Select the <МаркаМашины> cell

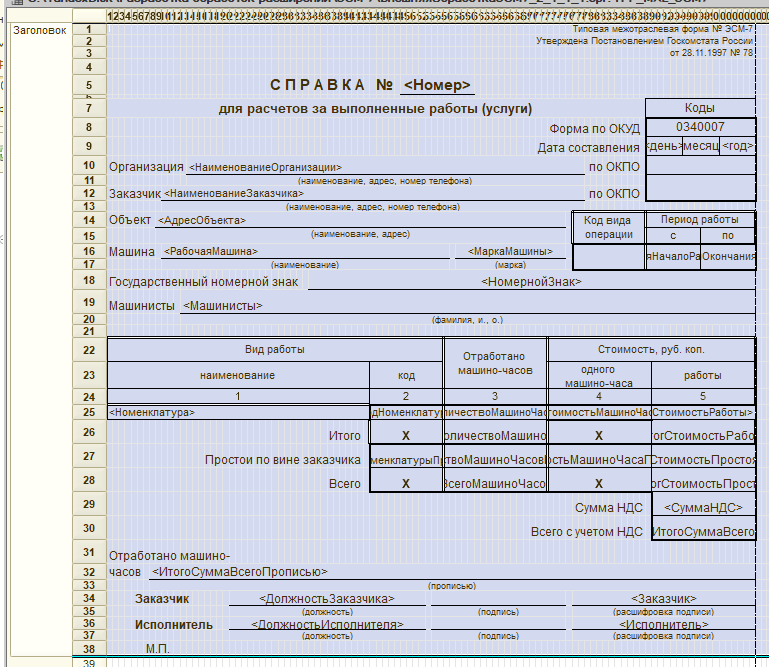(x=511, y=252)
